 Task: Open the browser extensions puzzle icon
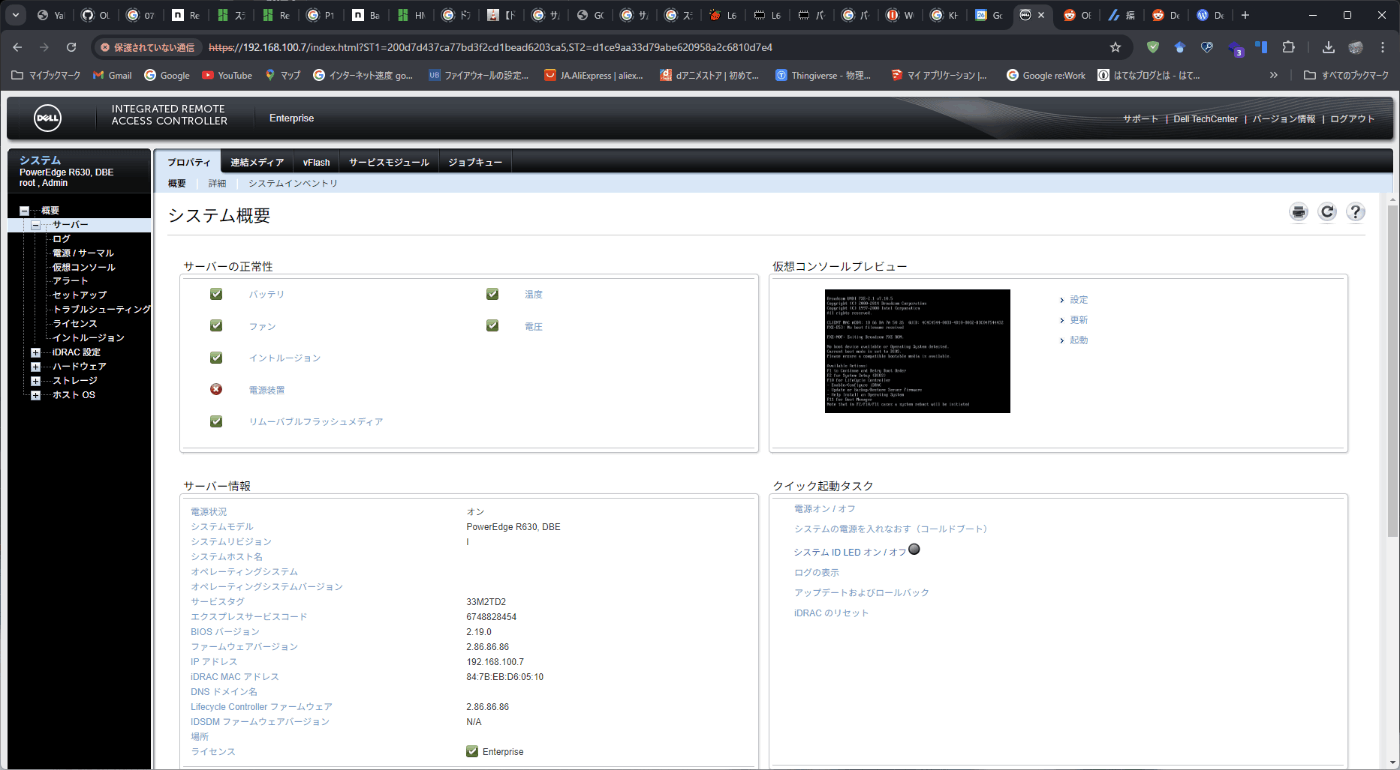click(1288, 47)
